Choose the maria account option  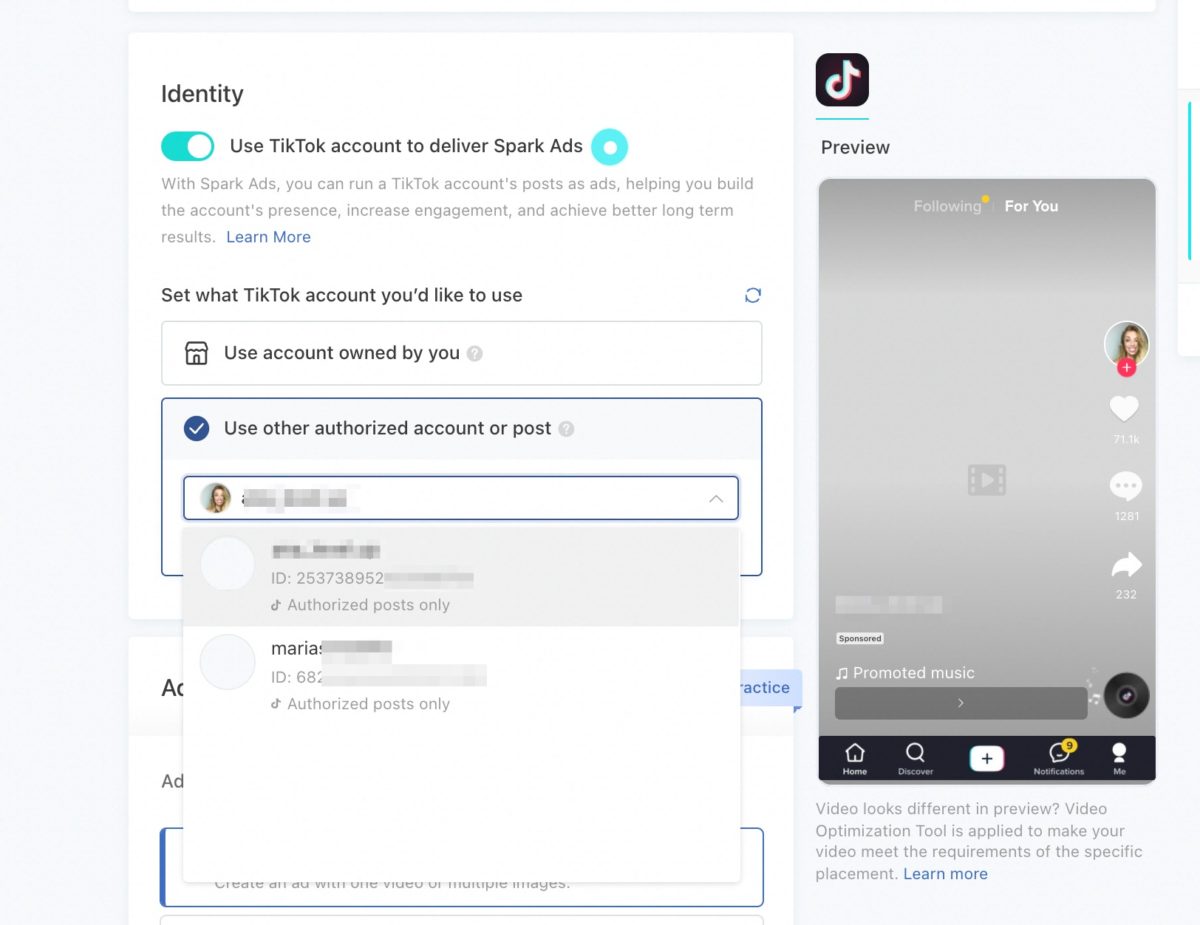[461, 676]
